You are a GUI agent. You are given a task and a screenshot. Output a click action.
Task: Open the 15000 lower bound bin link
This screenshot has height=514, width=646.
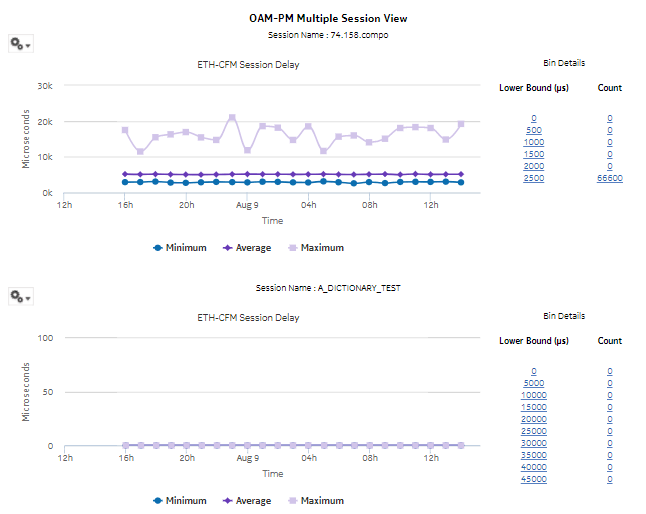coord(534,407)
